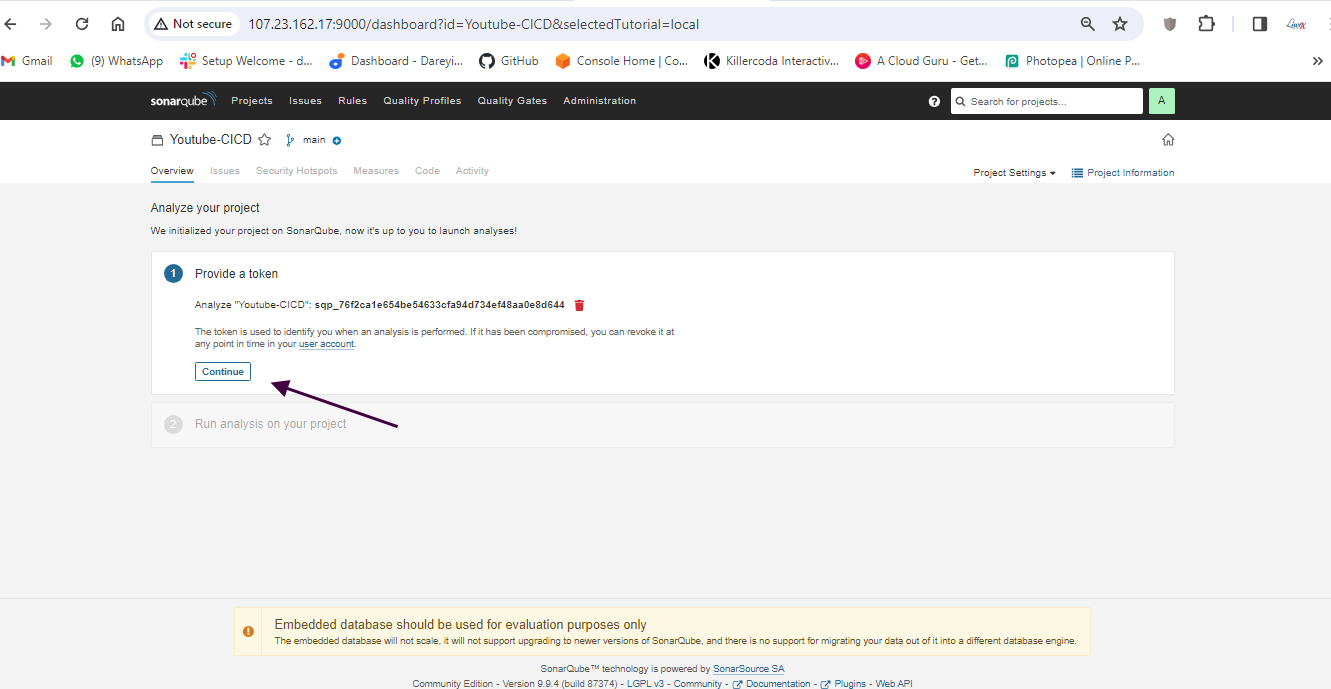Open the help question mark icon
The width and height of the screenshot is (1331, 689).
(x=934, y=101)
